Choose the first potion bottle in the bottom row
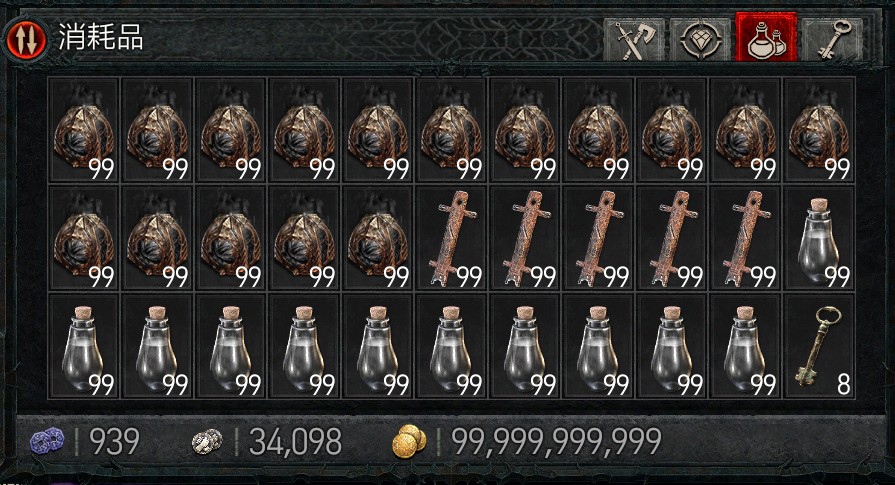Image resolution: width=895 pixels, height=485 pixels. click(83, 346)
